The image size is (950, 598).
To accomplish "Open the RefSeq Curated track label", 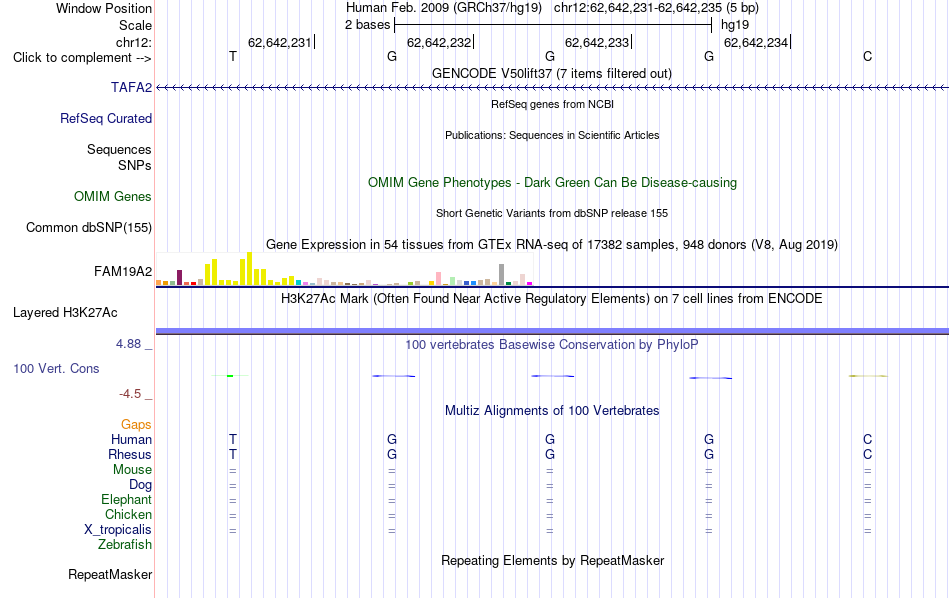I will [x=106, y=119].
